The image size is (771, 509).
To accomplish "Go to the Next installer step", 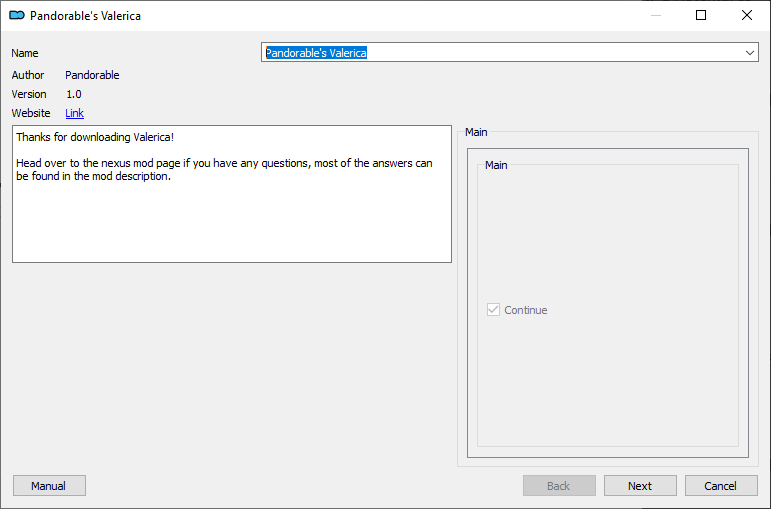I will click(640, 486).
